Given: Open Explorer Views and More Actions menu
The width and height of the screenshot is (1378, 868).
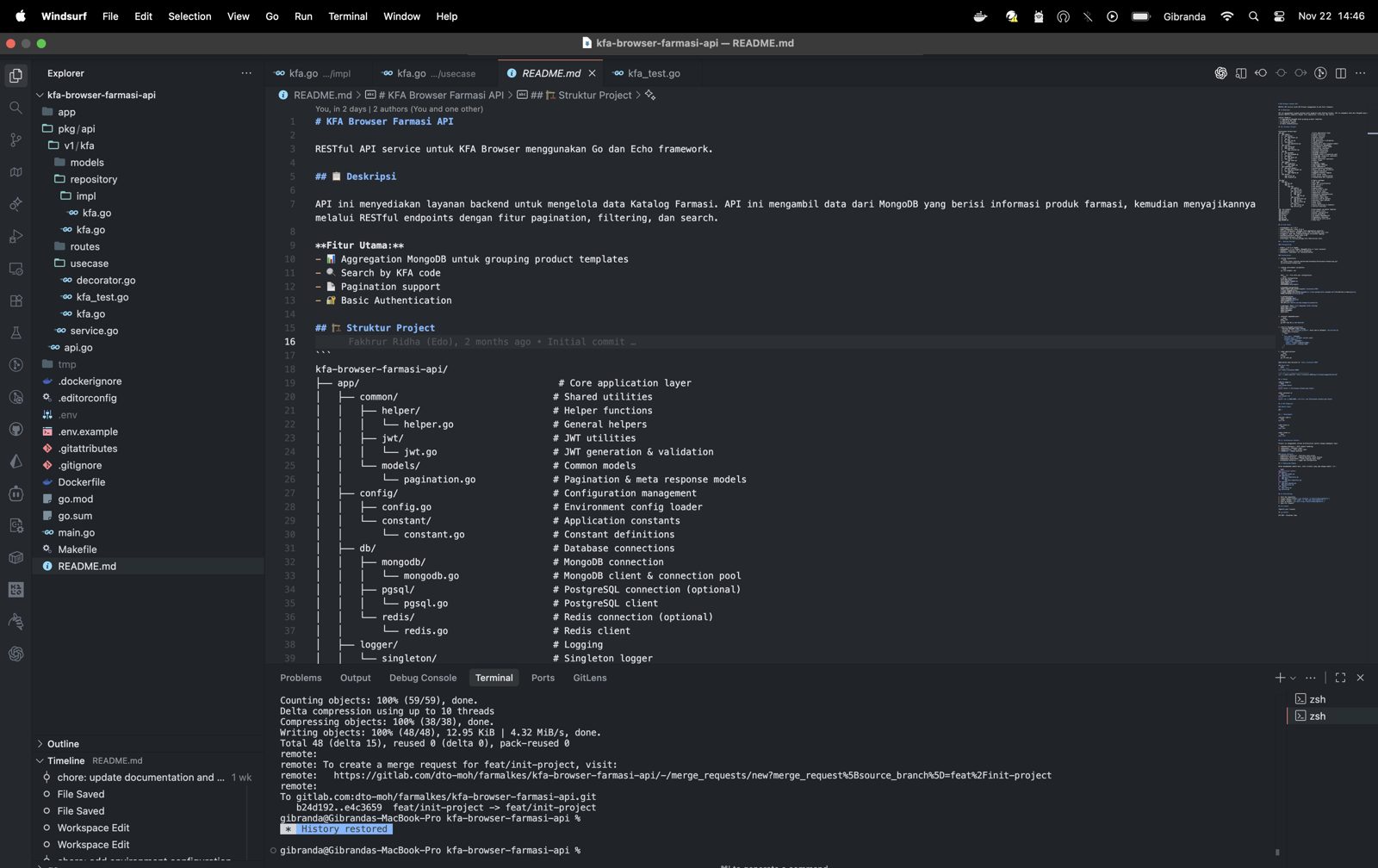Looking at the screenshot, I should coord(246,73).
